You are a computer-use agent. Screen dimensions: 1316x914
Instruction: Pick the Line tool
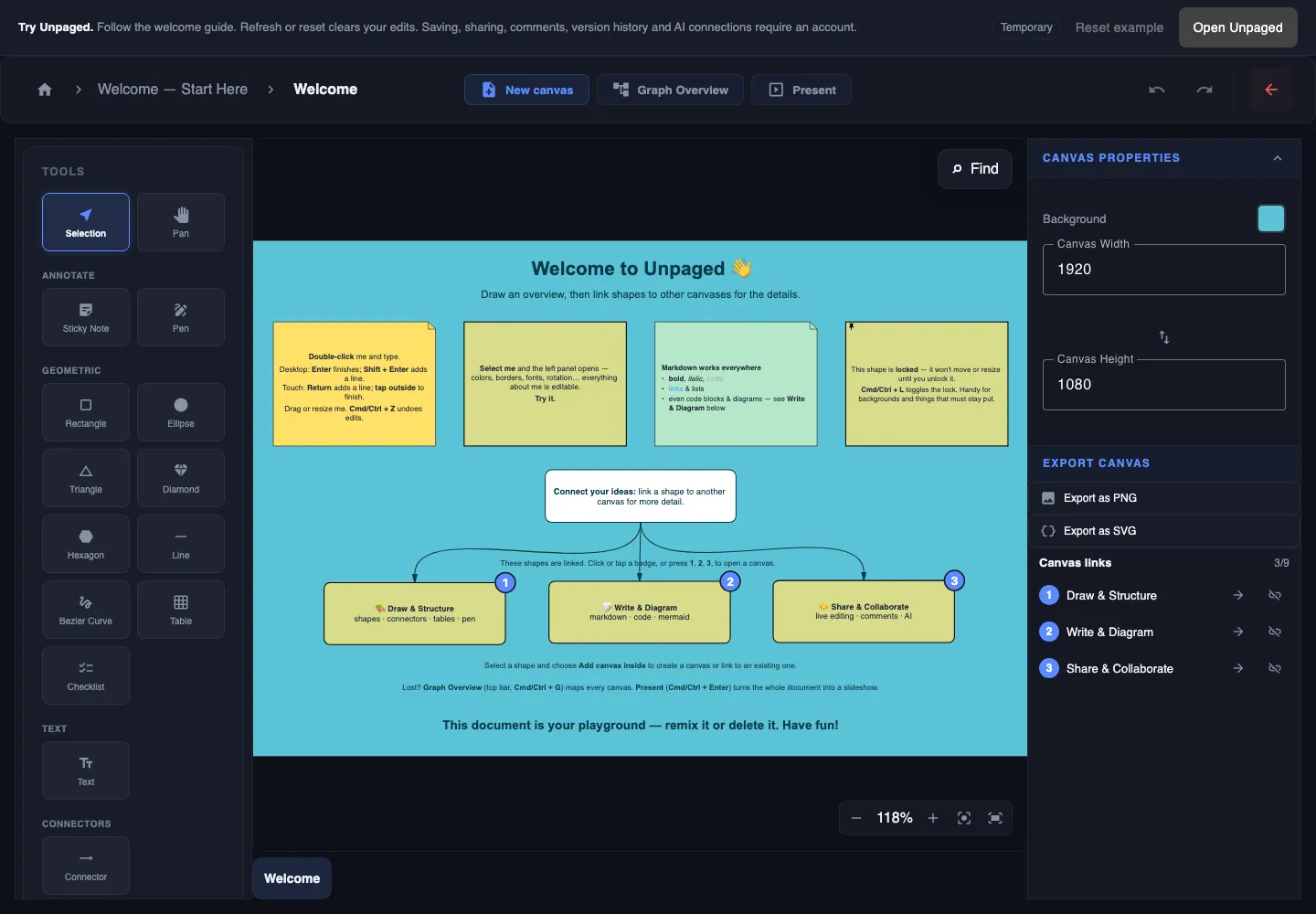[181, 544]
